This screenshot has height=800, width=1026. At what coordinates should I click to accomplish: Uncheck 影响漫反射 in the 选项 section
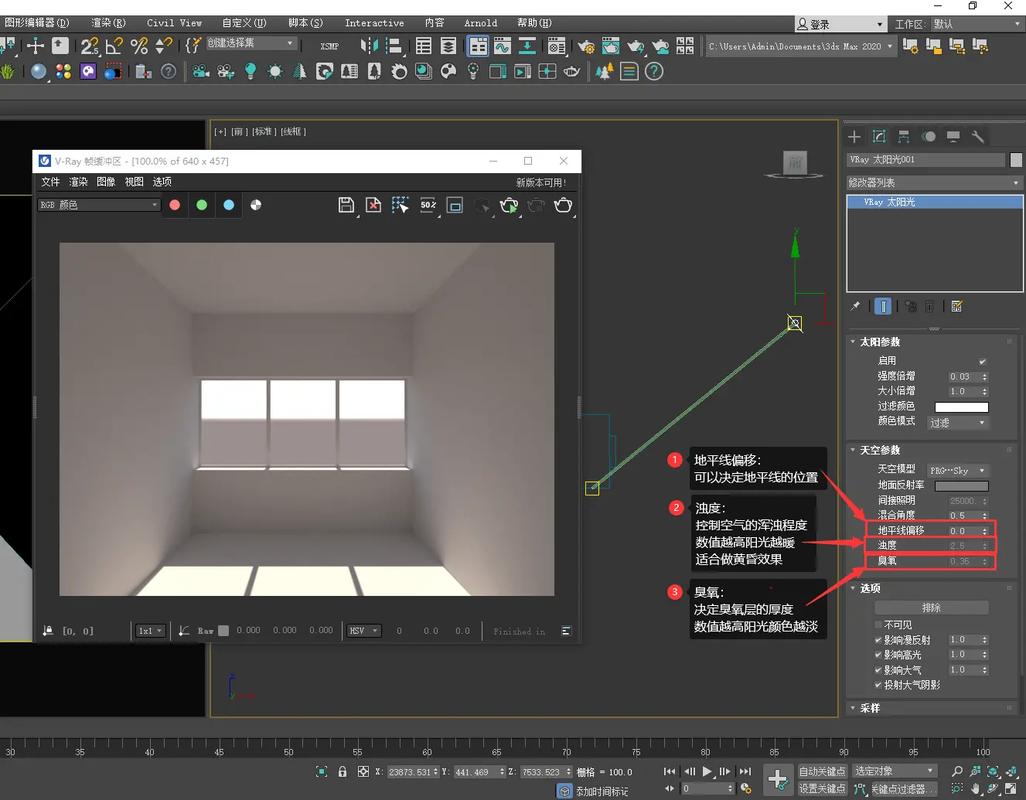[x=877, y=639]
